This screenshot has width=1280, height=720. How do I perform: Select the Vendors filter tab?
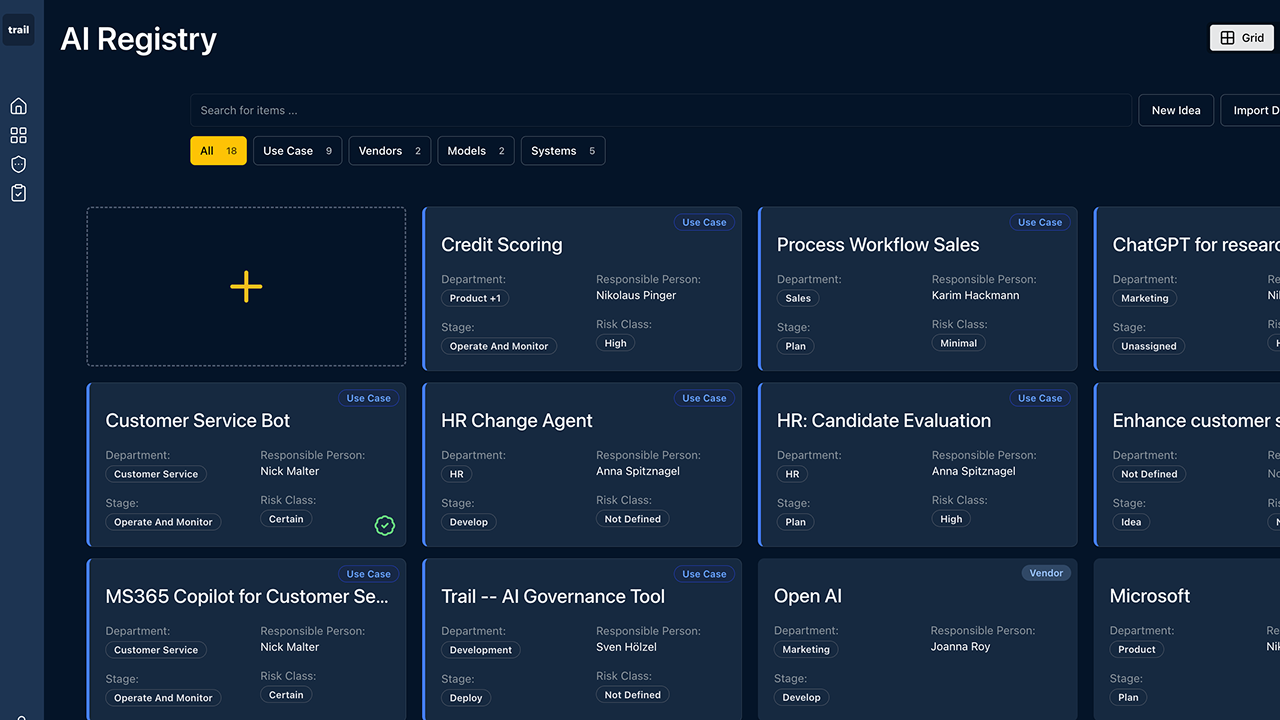(390, 151)
